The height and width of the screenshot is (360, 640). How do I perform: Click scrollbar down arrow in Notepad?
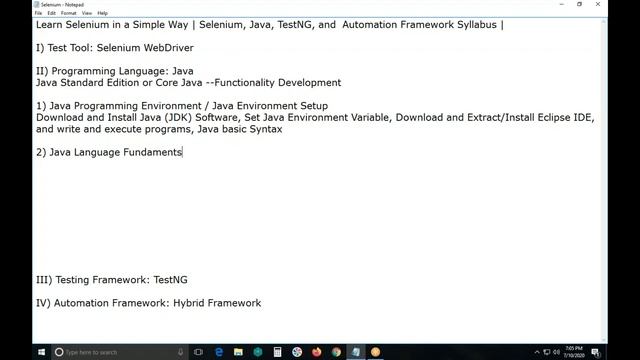click(x=604, y=340)
